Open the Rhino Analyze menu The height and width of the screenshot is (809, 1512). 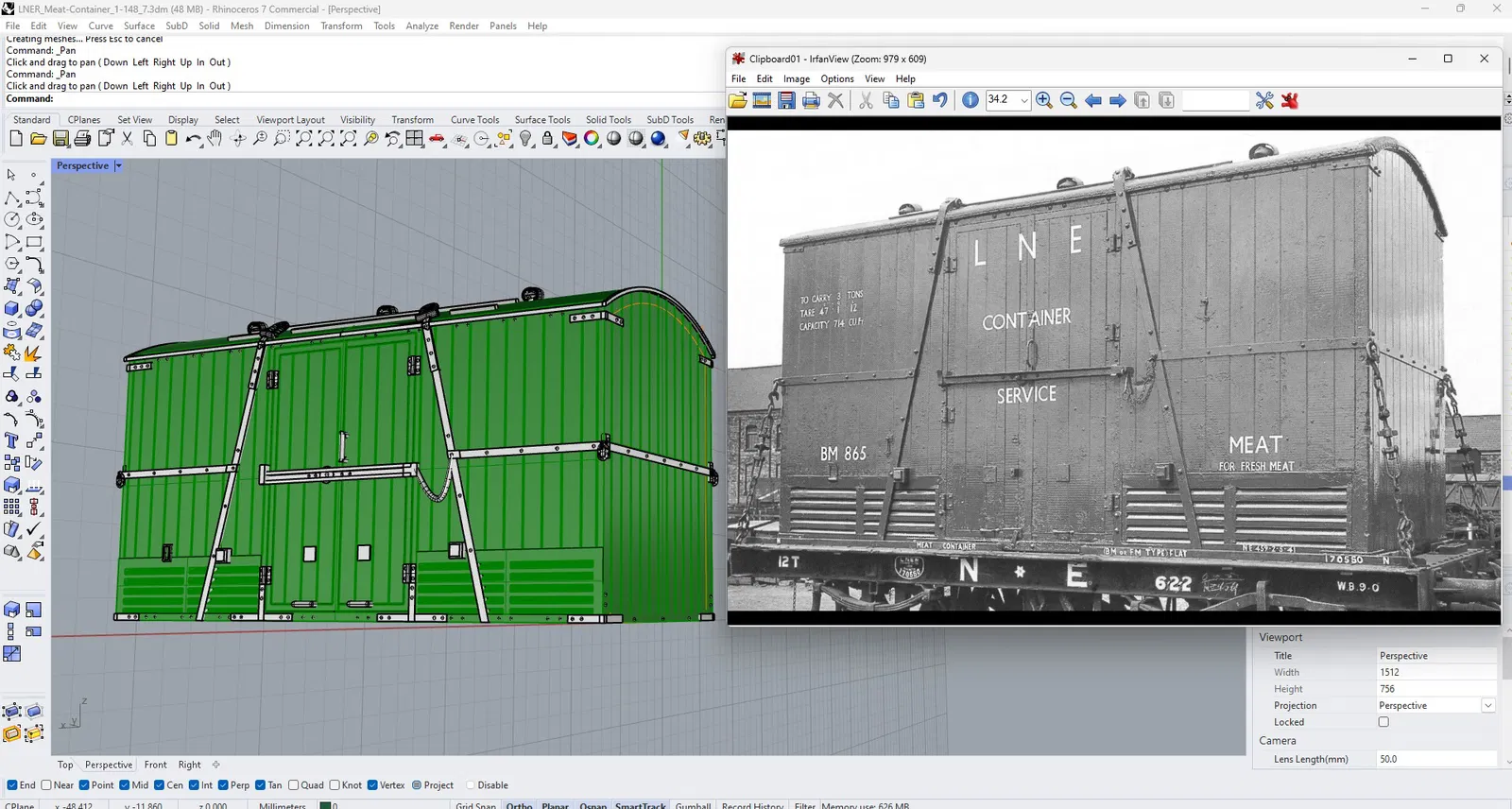422,26
